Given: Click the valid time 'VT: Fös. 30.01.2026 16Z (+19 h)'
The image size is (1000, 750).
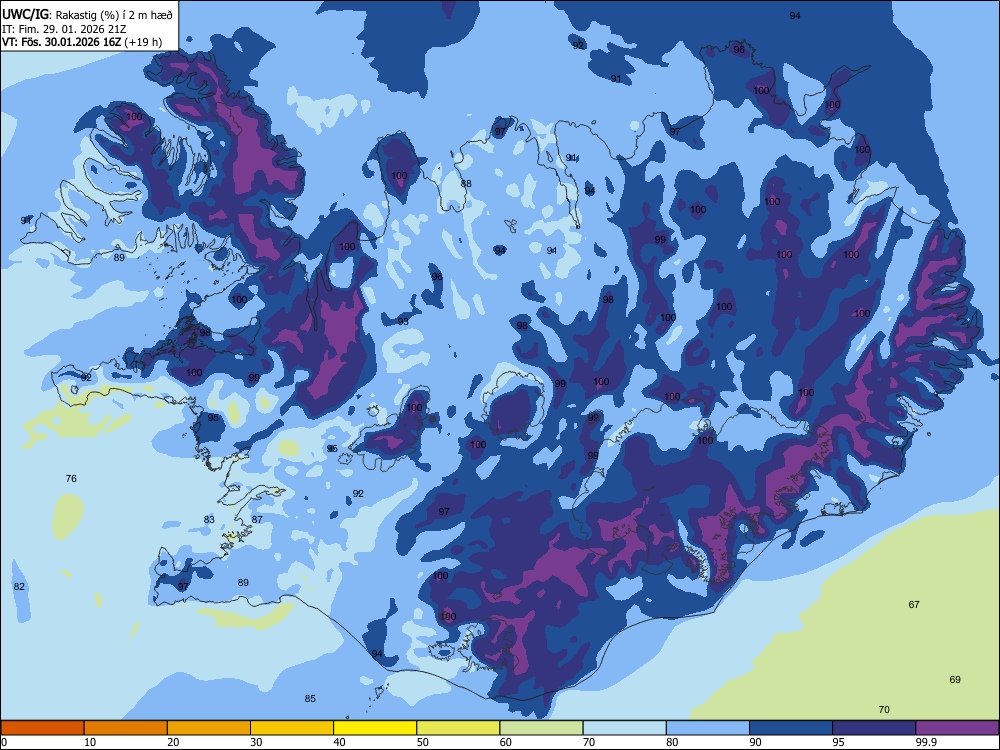Looking at the screenshot, I should [82, 42].
